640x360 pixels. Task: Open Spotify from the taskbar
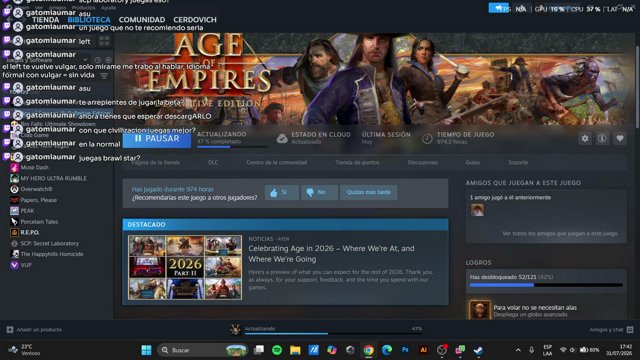277,350
